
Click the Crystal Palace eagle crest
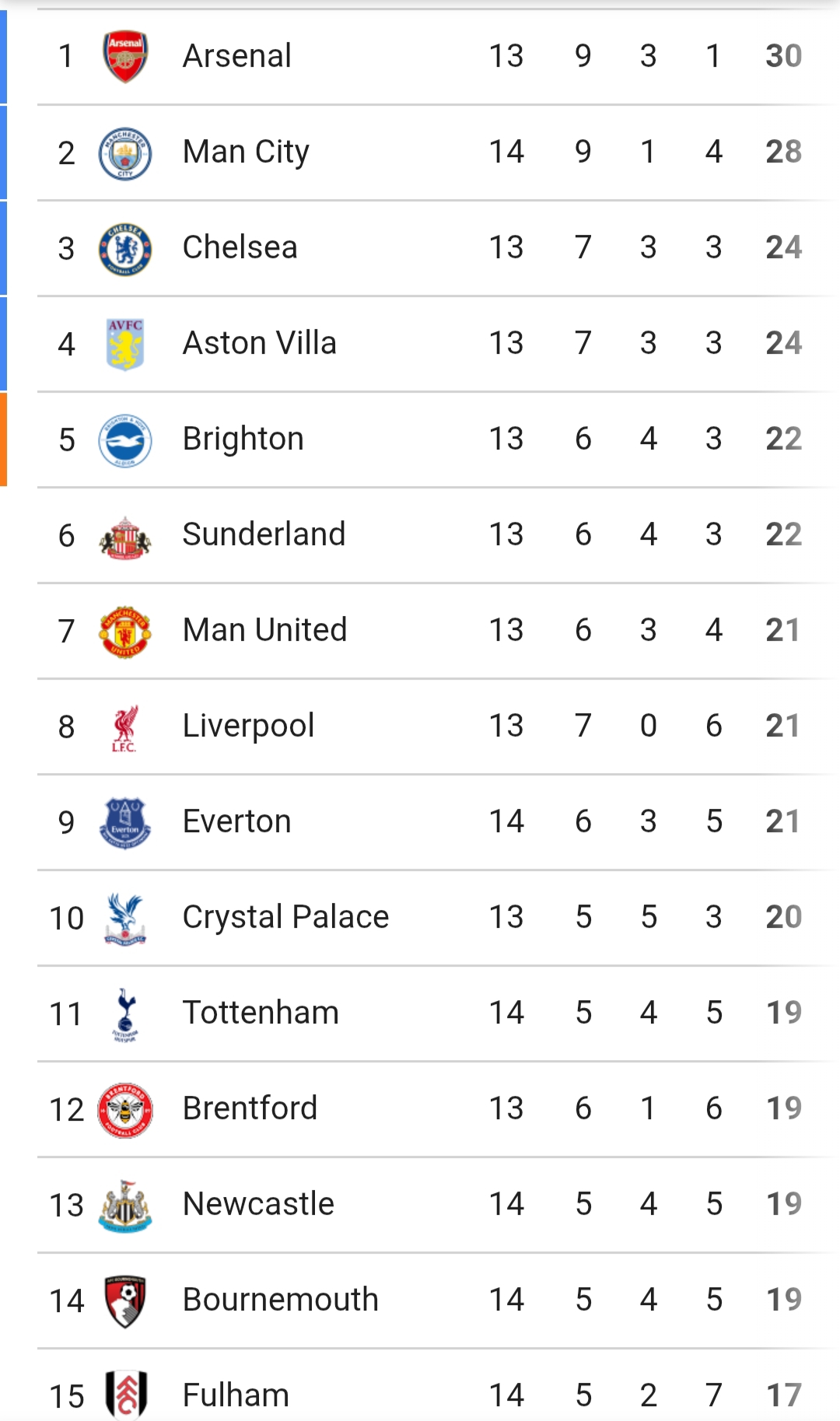(x=125, y=919)
